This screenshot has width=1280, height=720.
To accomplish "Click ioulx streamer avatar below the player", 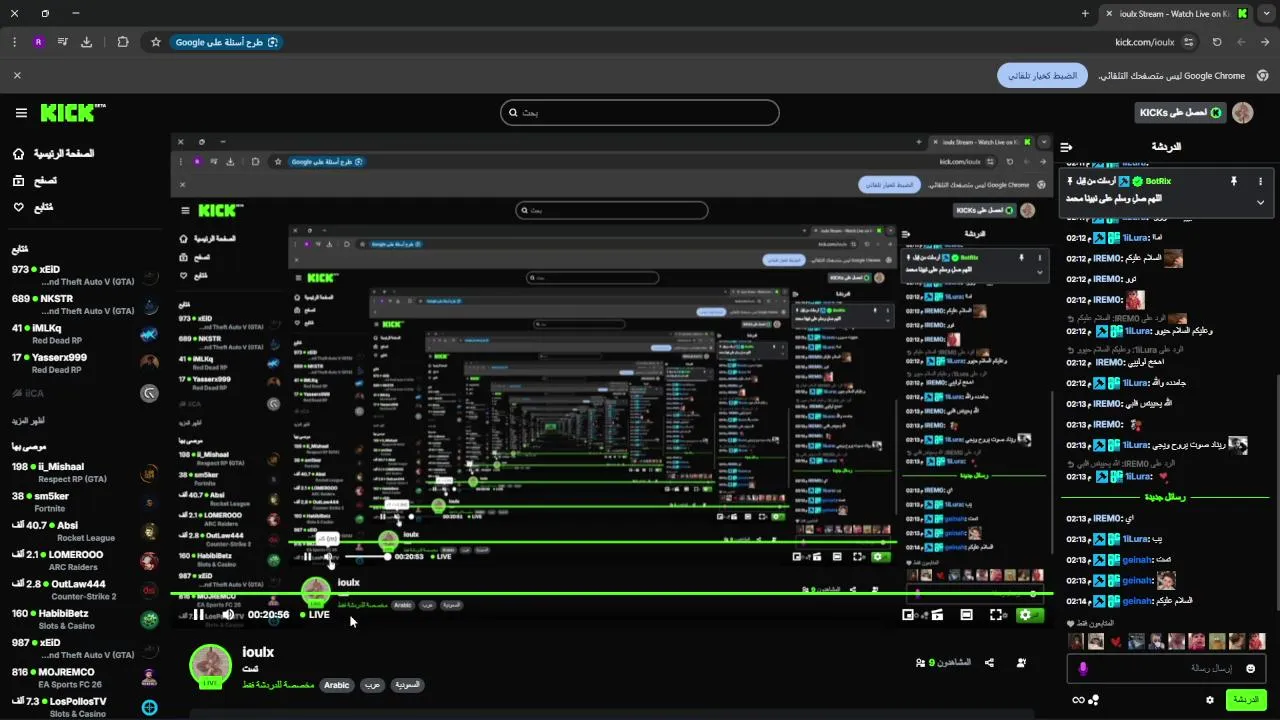I will pyautogui.click(x=211, y=666).
